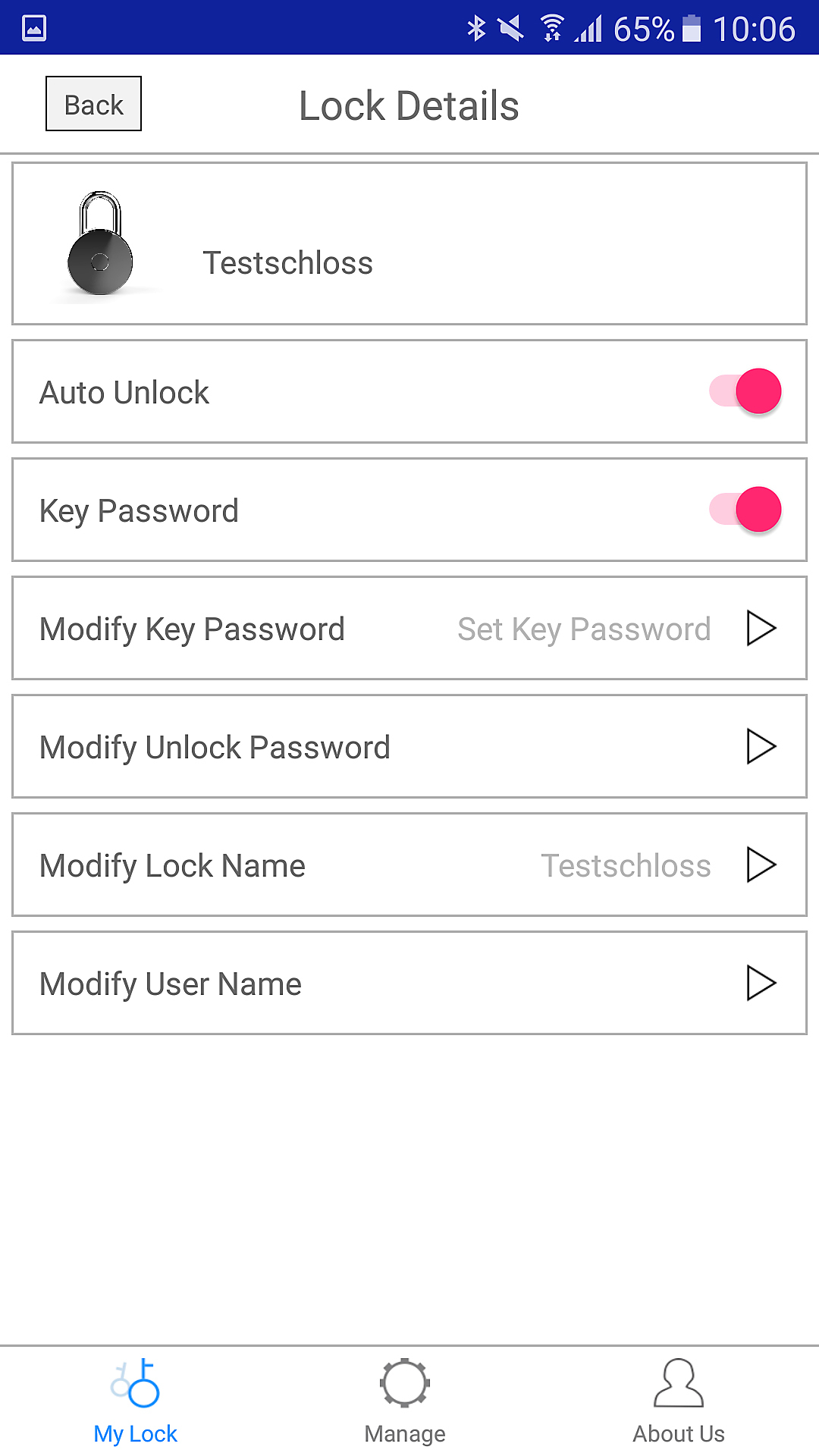This screenshot has height=1456, width=819.
Task: Open the My Lock keys icon
Action: [136, 1383]
